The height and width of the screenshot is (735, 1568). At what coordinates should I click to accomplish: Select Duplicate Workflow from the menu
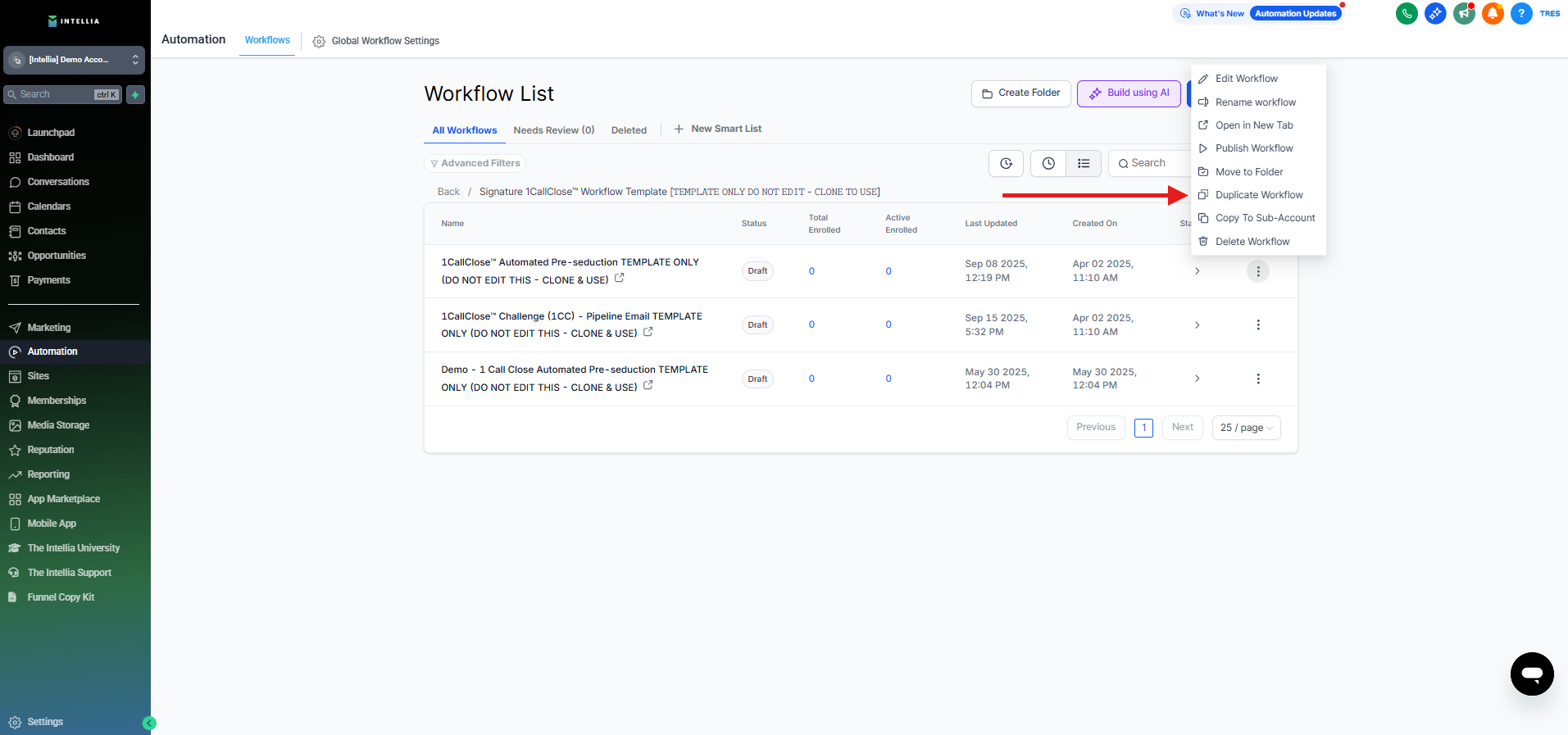pos(1258,195)
